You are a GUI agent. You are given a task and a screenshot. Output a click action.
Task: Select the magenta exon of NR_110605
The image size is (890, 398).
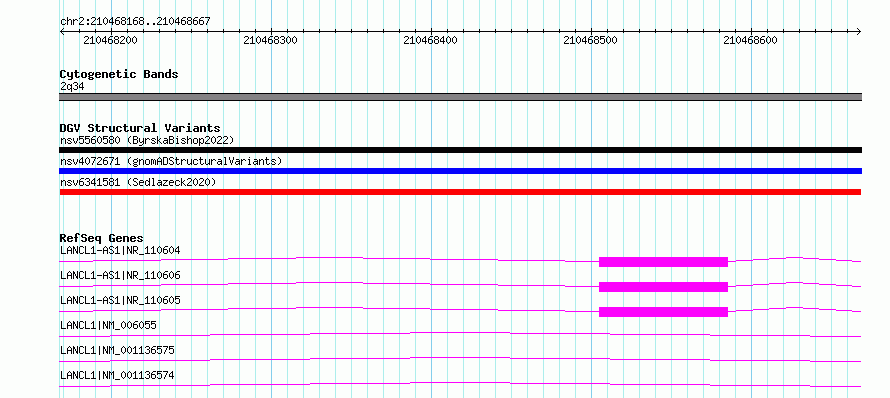pos(664,312)
